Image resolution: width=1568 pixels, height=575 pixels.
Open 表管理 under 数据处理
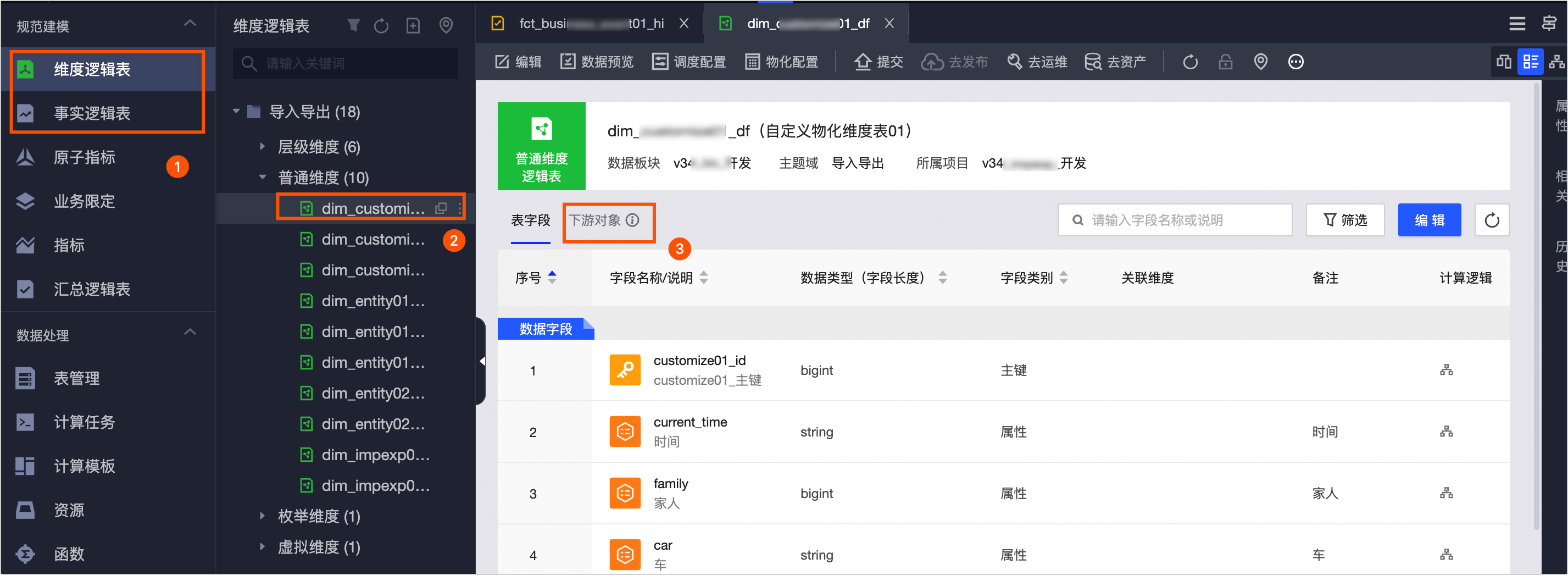click(76, 378)
